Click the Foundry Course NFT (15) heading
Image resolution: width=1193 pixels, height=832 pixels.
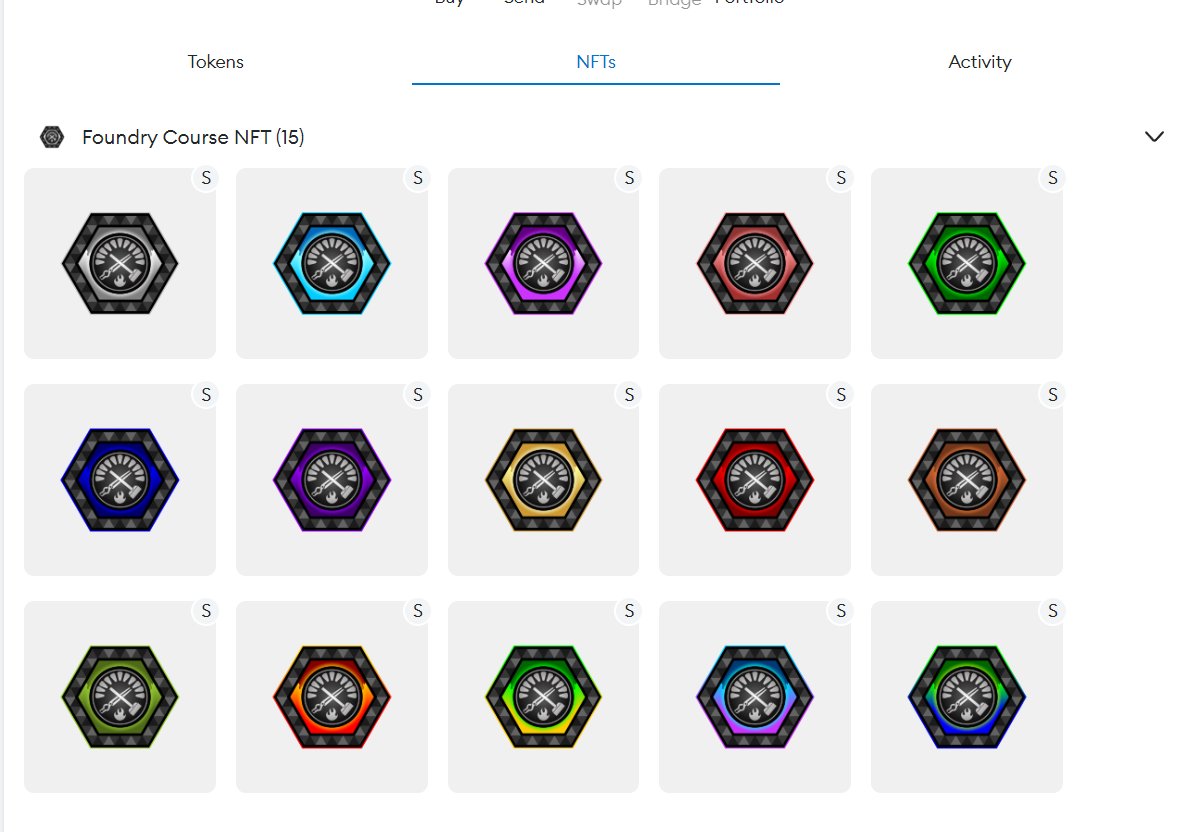point(193,137)
